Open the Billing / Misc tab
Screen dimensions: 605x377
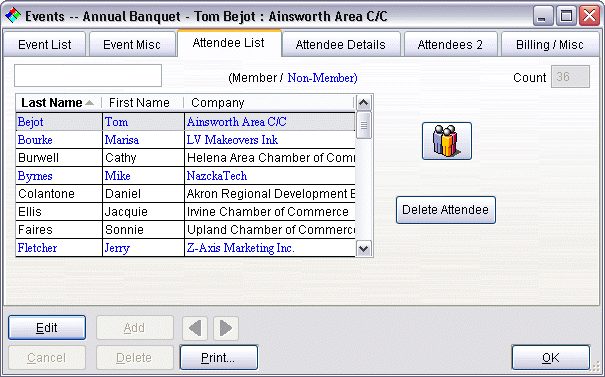point(549,45)
